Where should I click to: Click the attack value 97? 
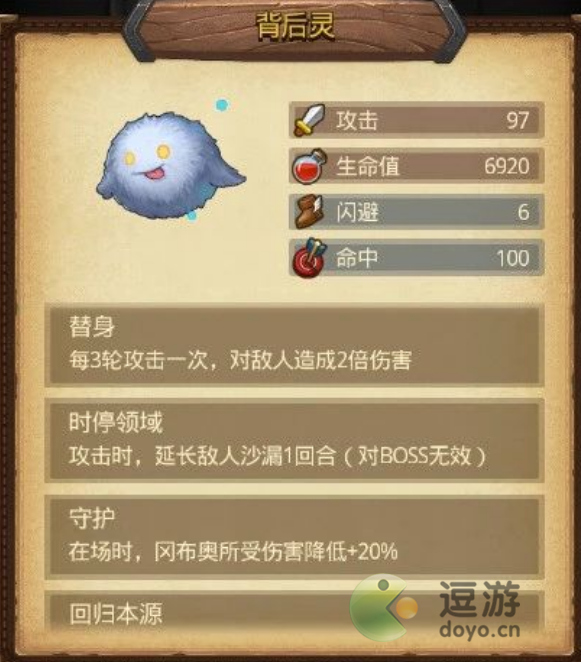(517, 121)
